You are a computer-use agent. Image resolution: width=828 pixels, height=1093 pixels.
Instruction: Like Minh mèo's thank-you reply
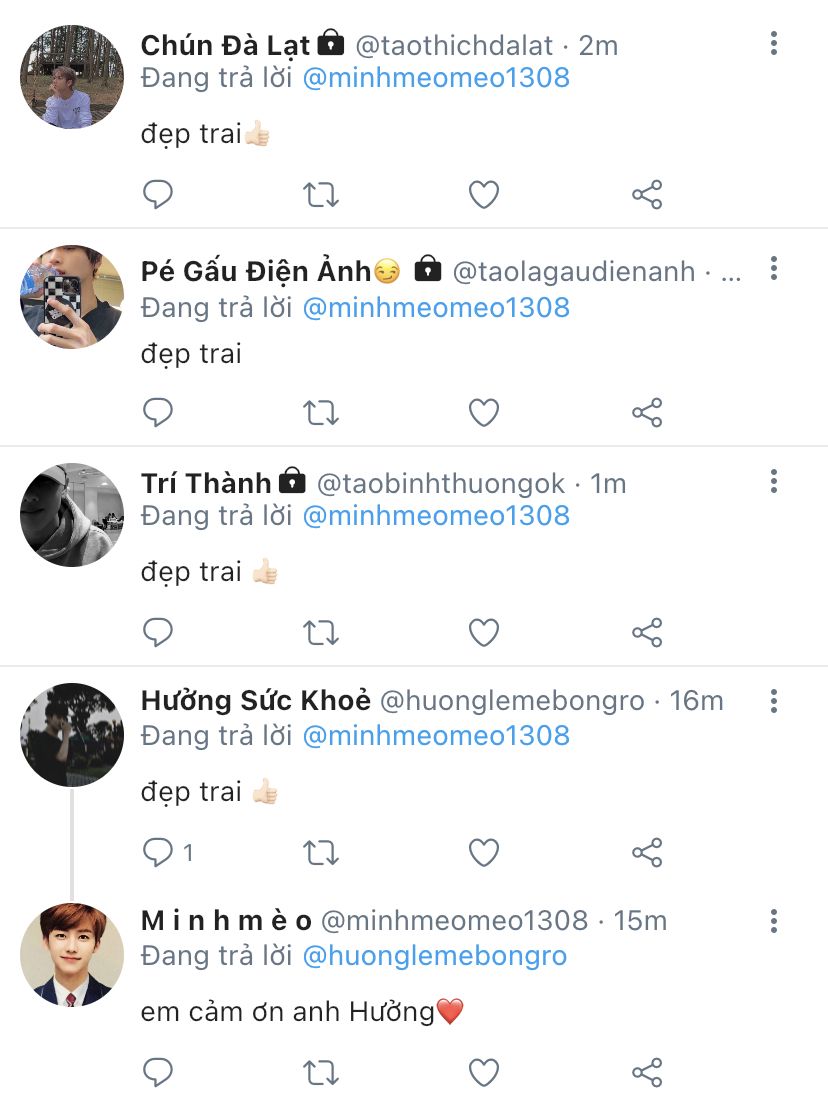click(484, 1072)
